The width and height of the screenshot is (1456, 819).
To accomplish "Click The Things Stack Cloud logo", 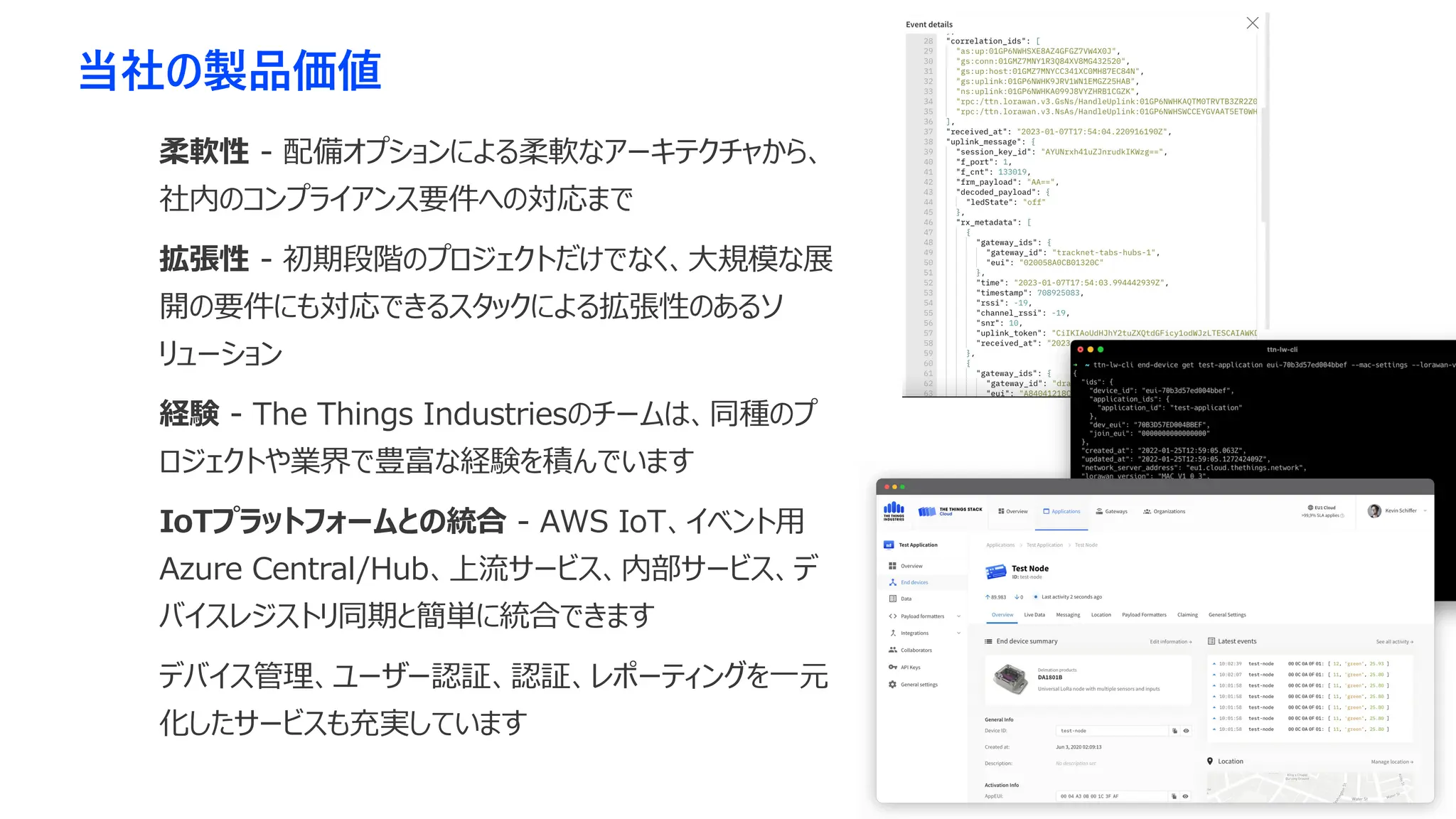I will tap(950, 511).
